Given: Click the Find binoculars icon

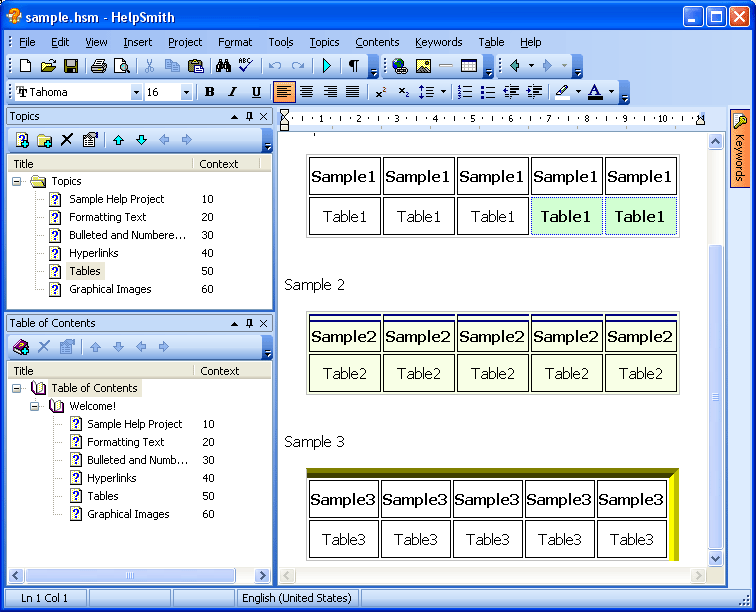Looking at the screenshot, I should [223, 66].
